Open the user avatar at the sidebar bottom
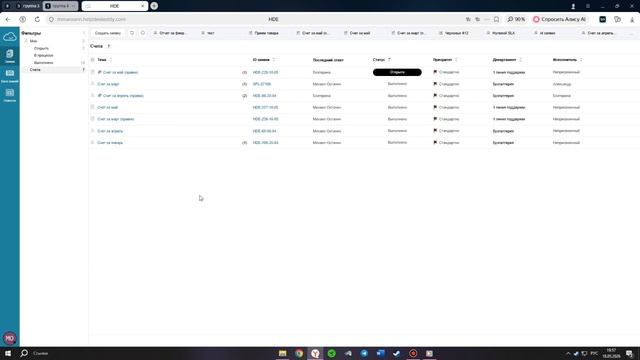The height and width of the screenshot is (360, 640). point(9,338)
